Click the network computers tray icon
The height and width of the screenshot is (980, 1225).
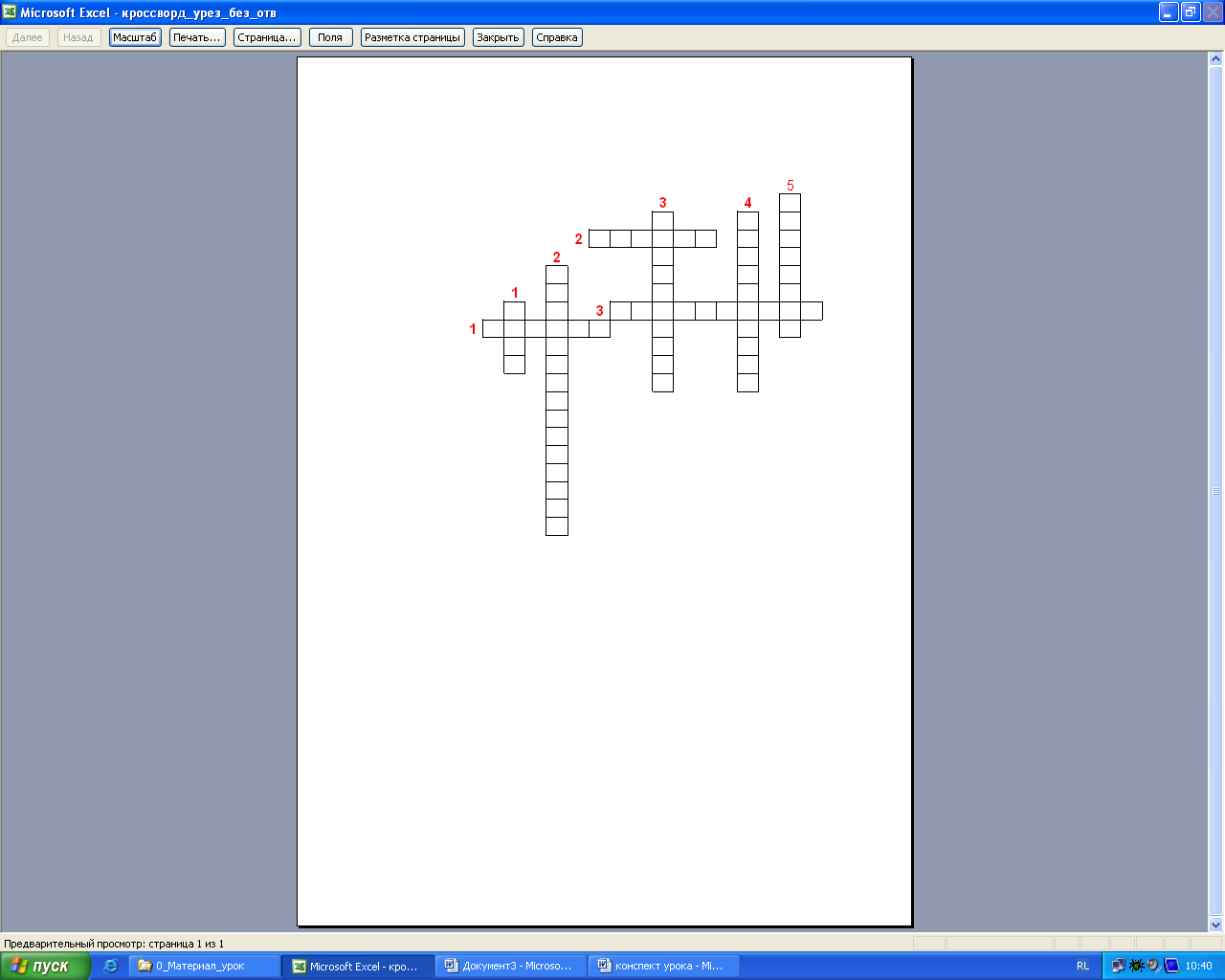point(1119,966)
